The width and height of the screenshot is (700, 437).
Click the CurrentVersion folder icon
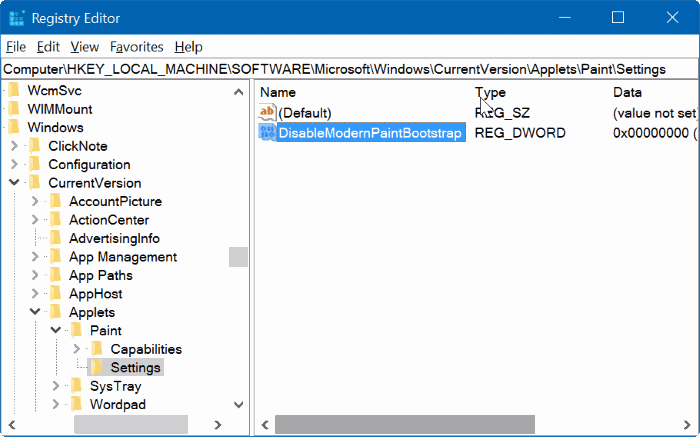(35, 183)
